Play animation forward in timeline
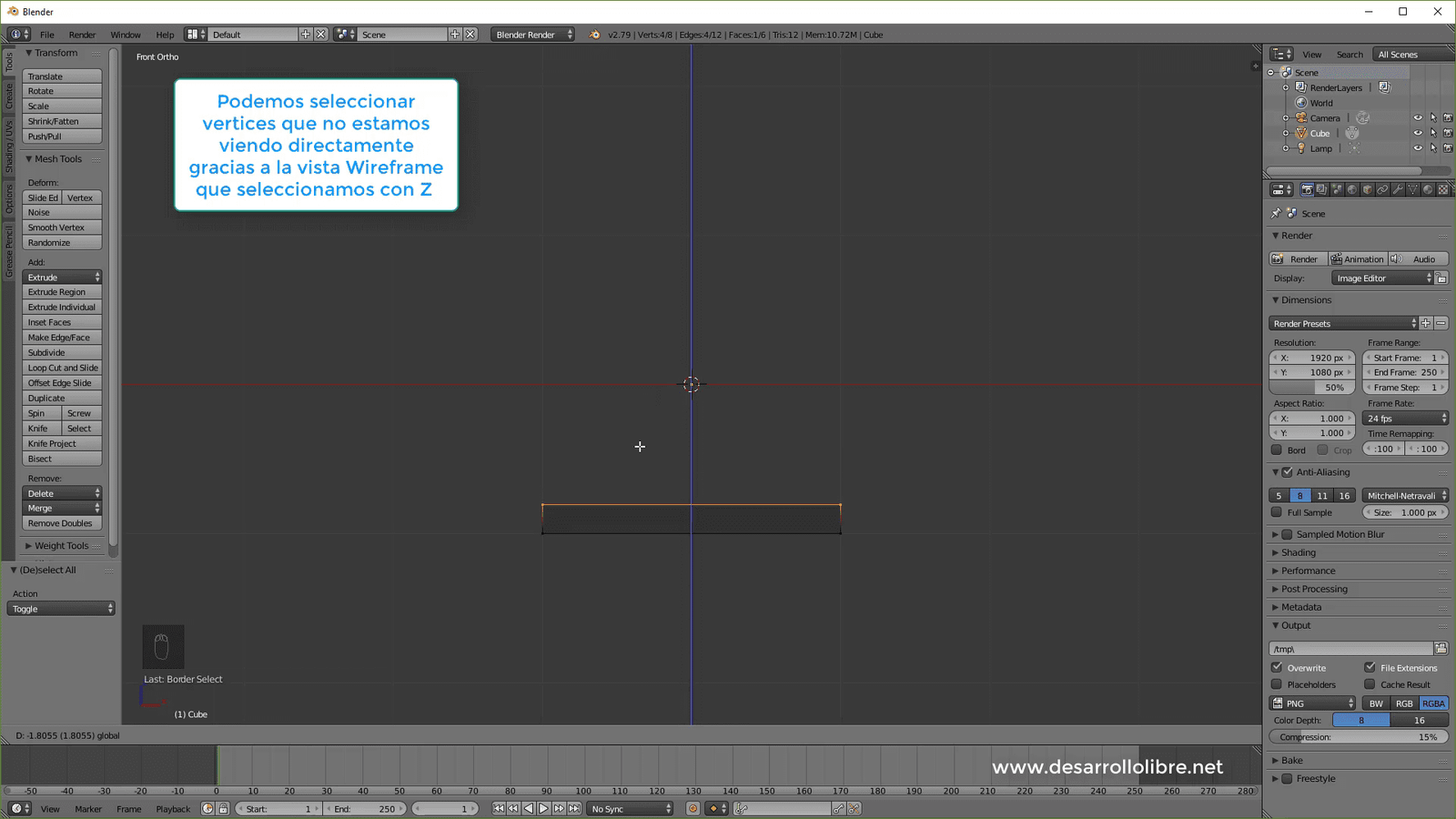 point(543,809)
